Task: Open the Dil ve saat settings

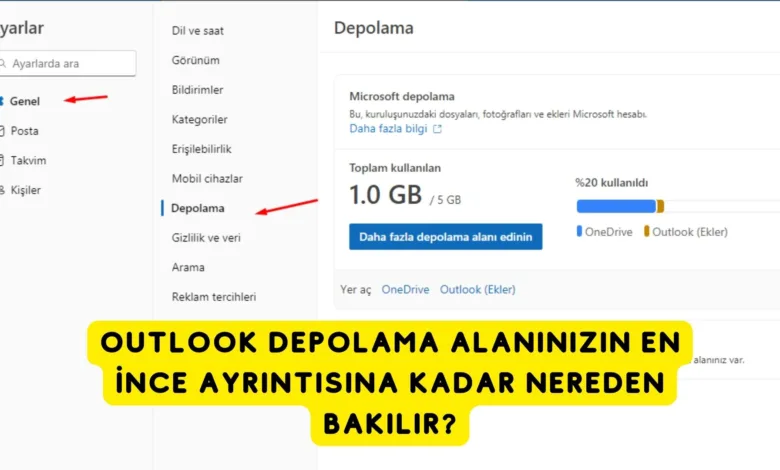Action: click(x=197, y=31)
